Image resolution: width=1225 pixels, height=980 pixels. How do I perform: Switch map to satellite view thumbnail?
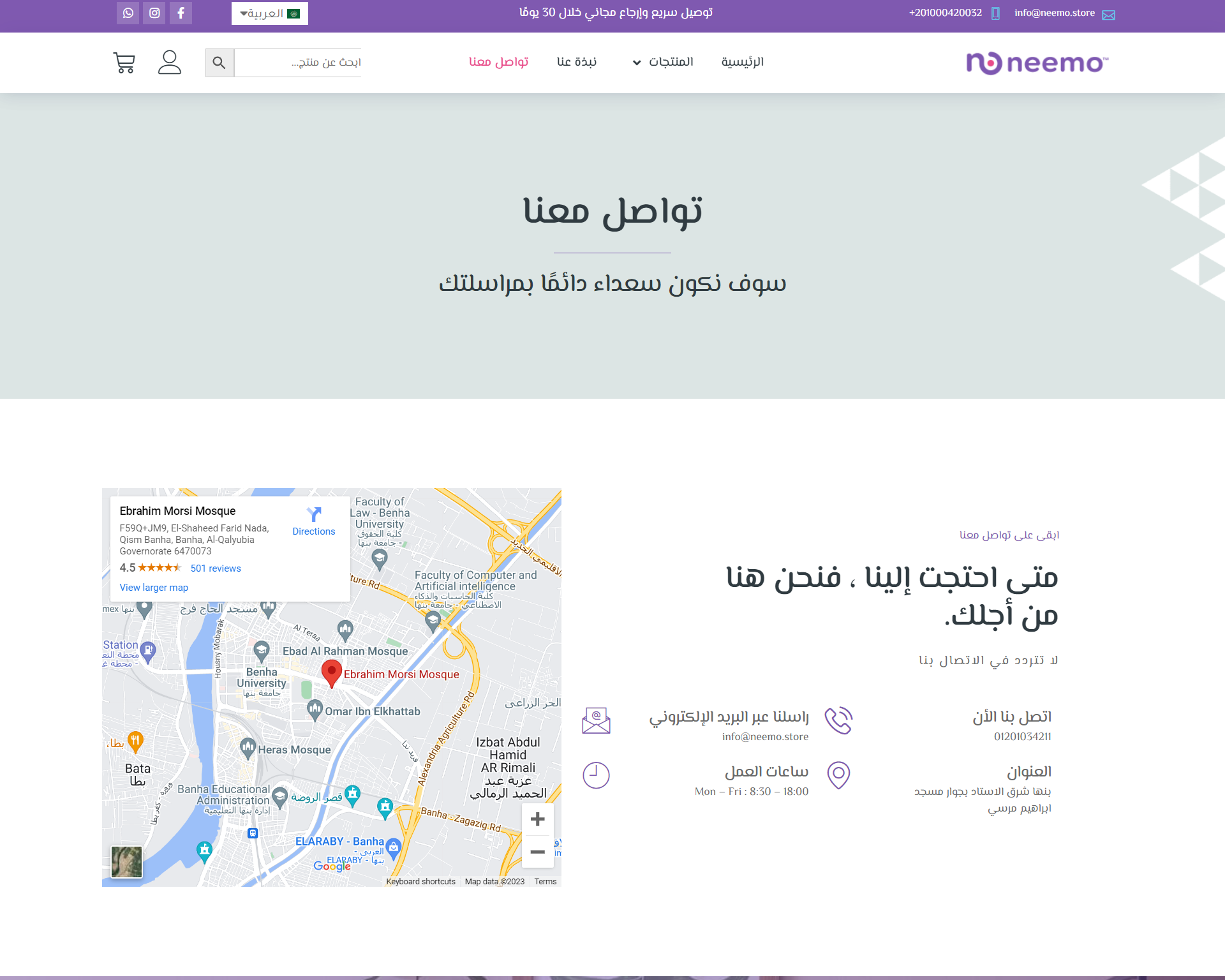[126, 862]
